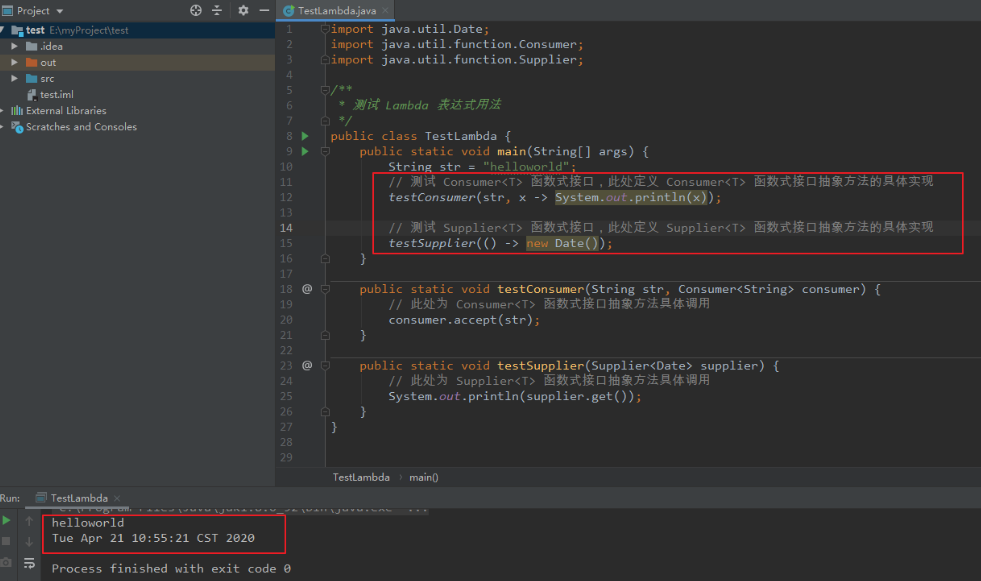The width and height of the screenshot is (981, 581).
Task: Click the Scratches and Consoles icon
Action: click(x=17, y=127)
